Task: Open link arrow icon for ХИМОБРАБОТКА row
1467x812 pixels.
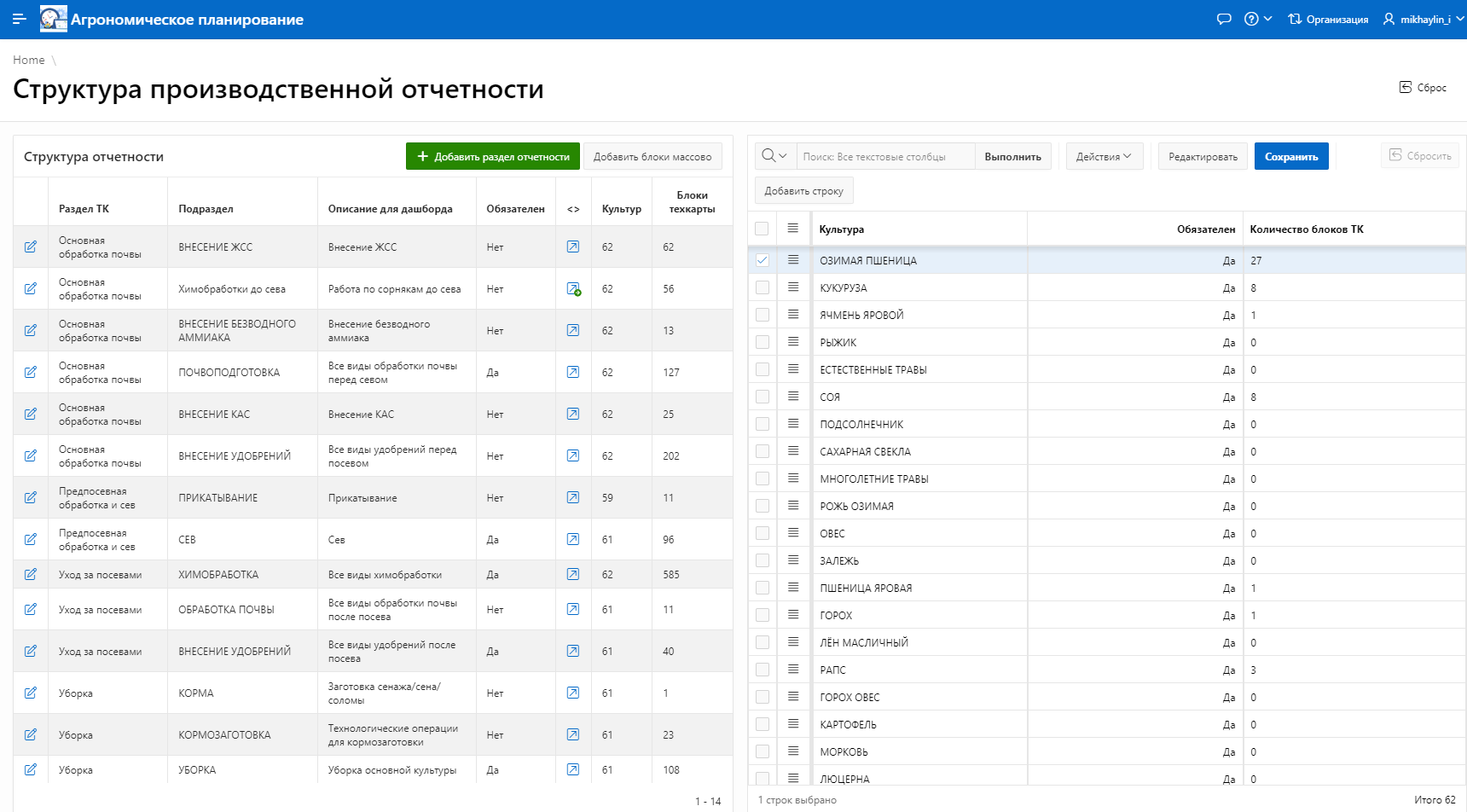Action: [573, 574]
